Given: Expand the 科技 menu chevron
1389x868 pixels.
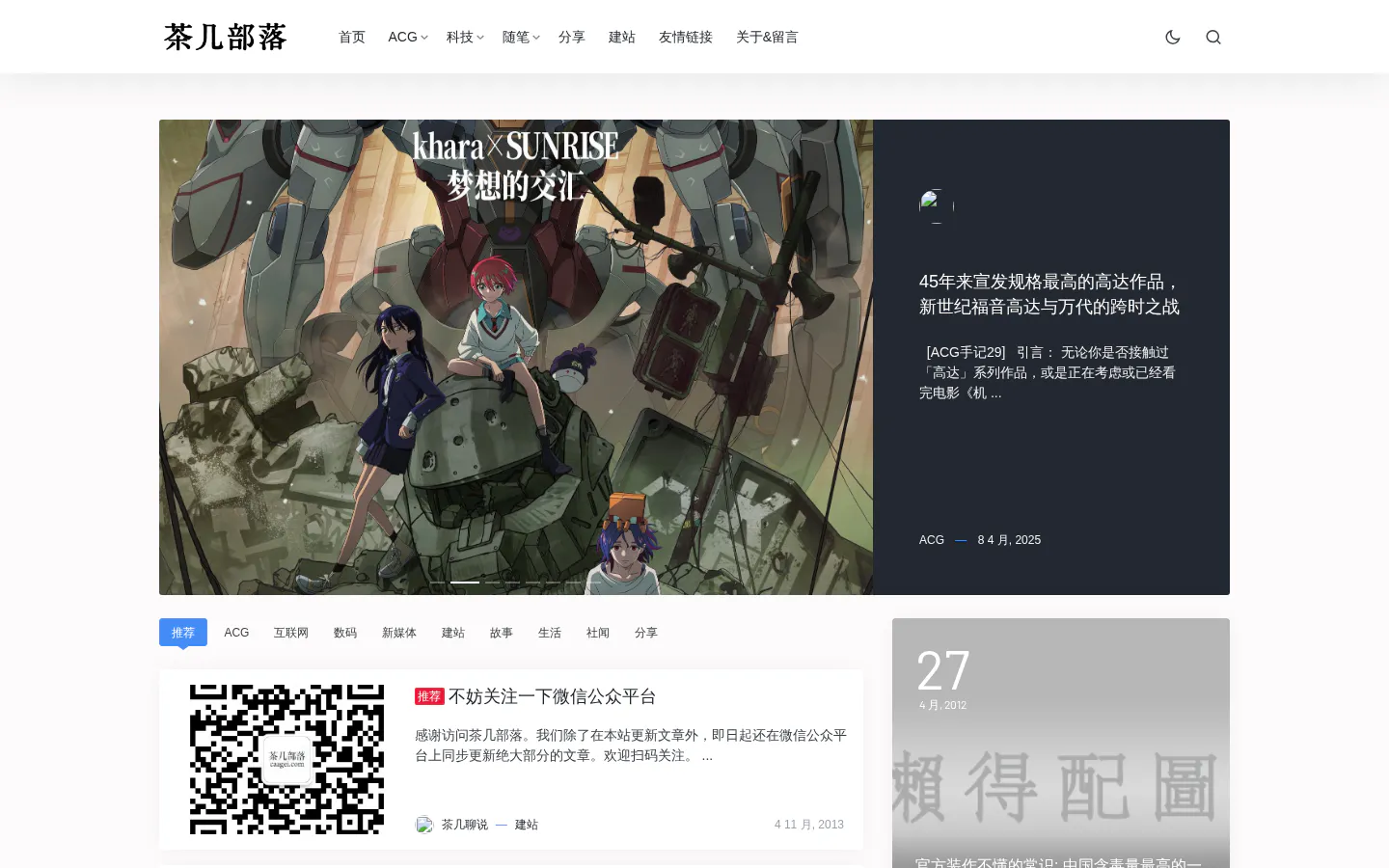Looking at the screenshot, I should click(x=479, y=38).
